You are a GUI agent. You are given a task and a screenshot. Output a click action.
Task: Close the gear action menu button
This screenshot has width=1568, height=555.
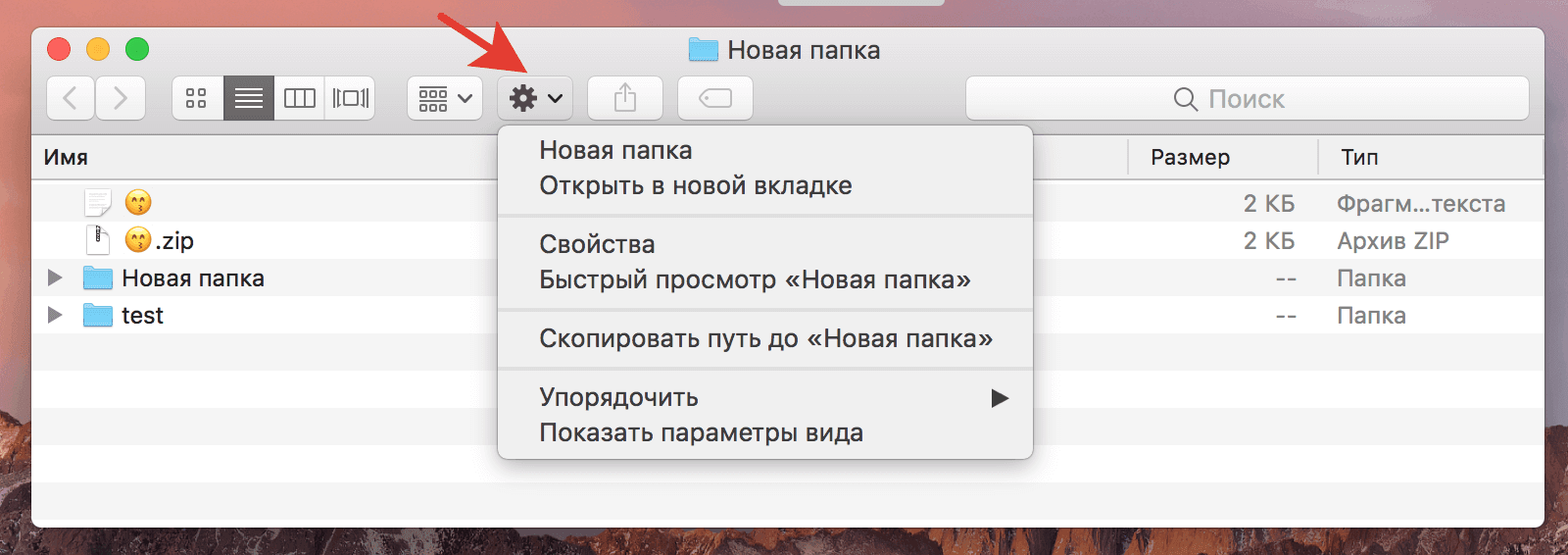pos(535,98)
